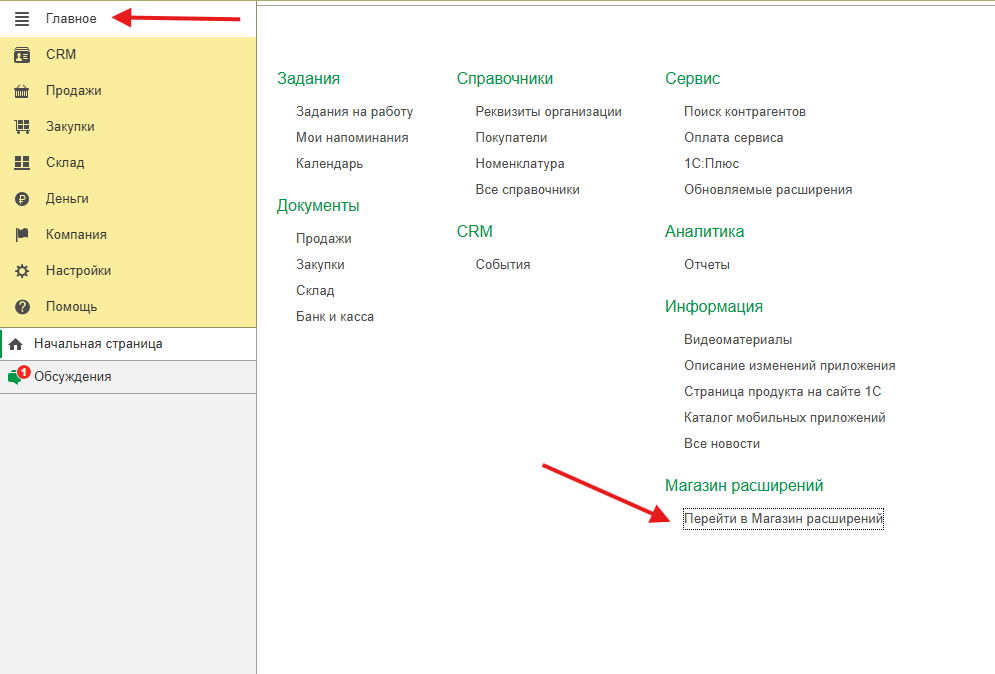Click the Закупки shopping cart icon
The image size is (995, 674).
pyautogui.click(x=22, y=127)
